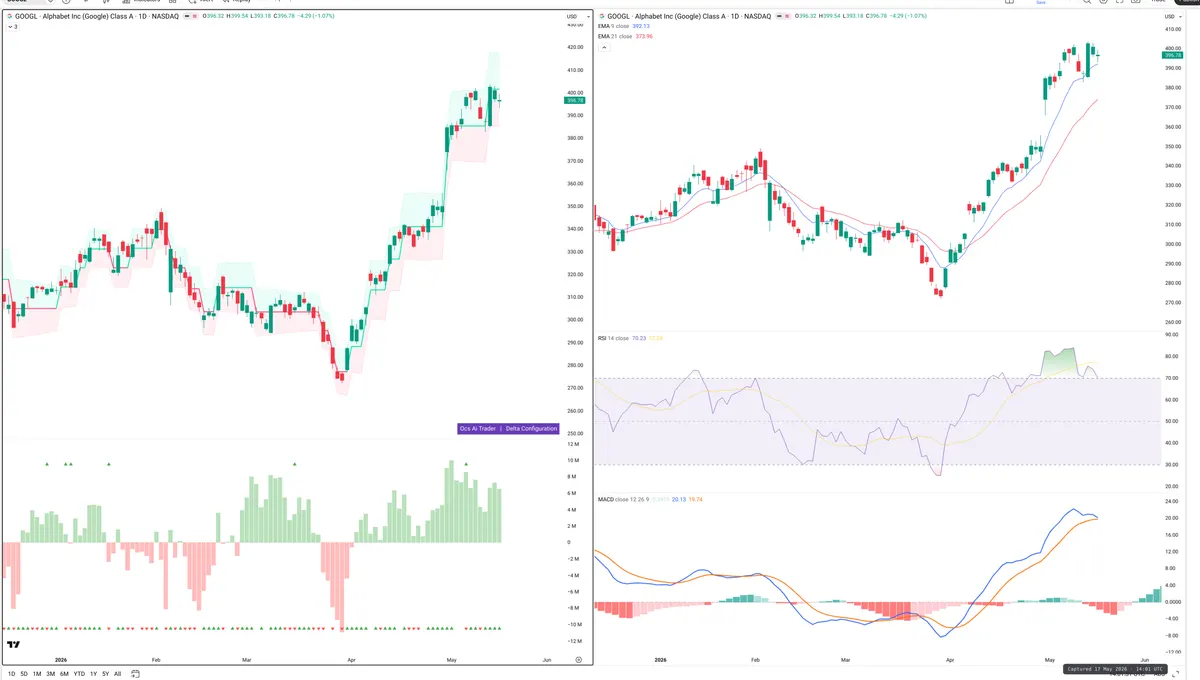Screen dimensions: 1200x680
Task: Click the 10 M value on delta volume scale
Action: pos(573,460)
